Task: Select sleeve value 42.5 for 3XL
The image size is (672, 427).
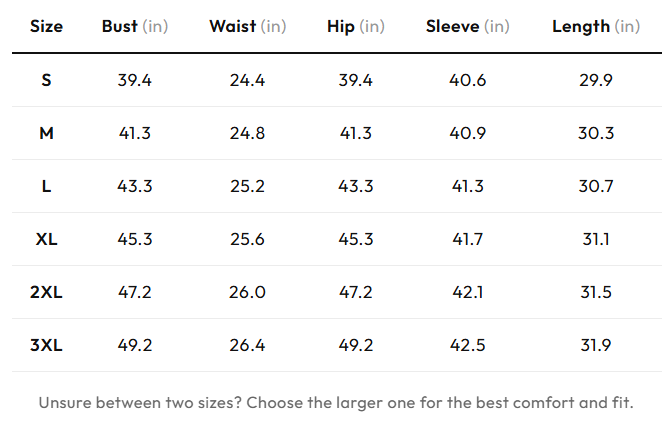Action: point(467,345)
